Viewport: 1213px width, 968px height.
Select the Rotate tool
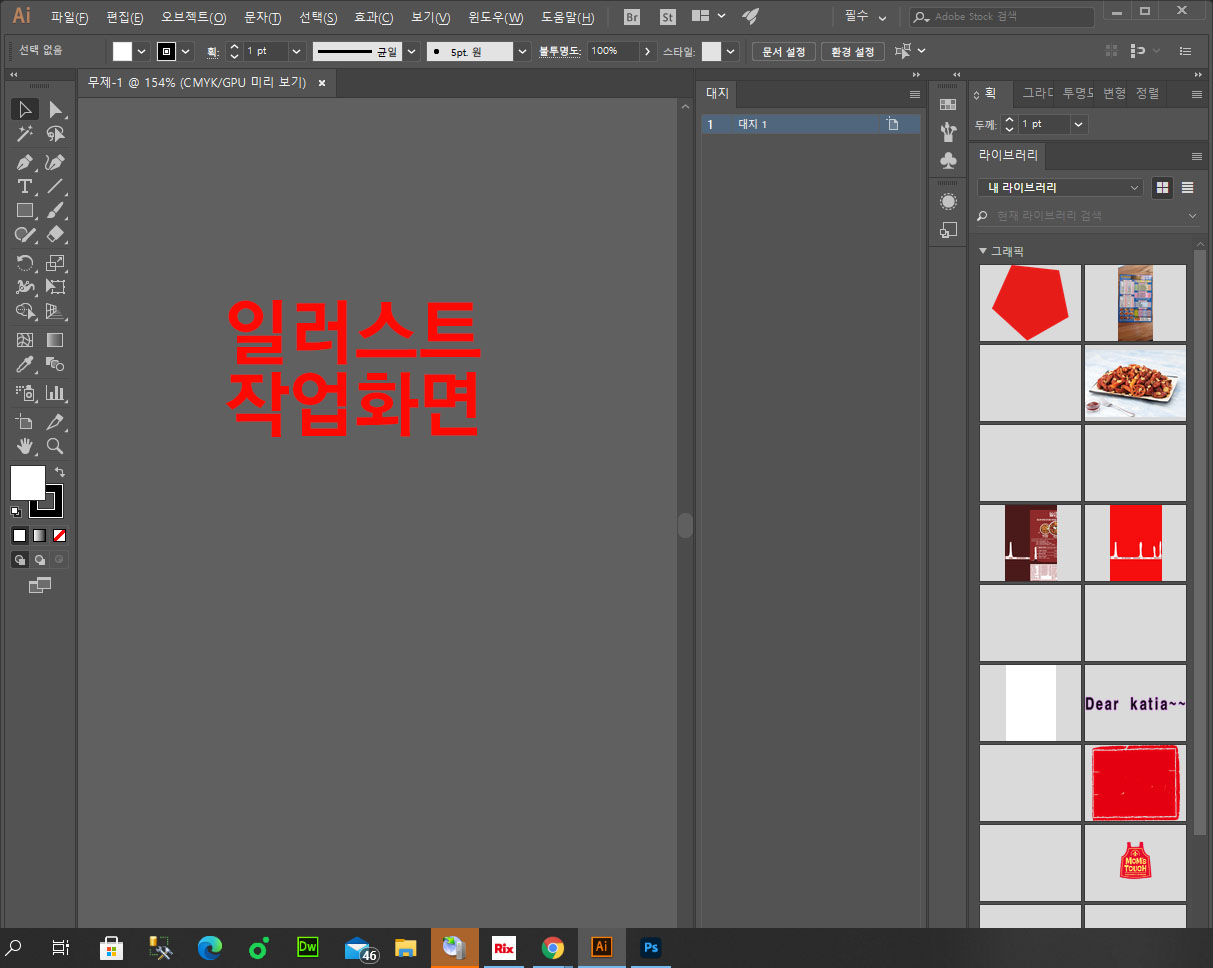tap(25, 263)
